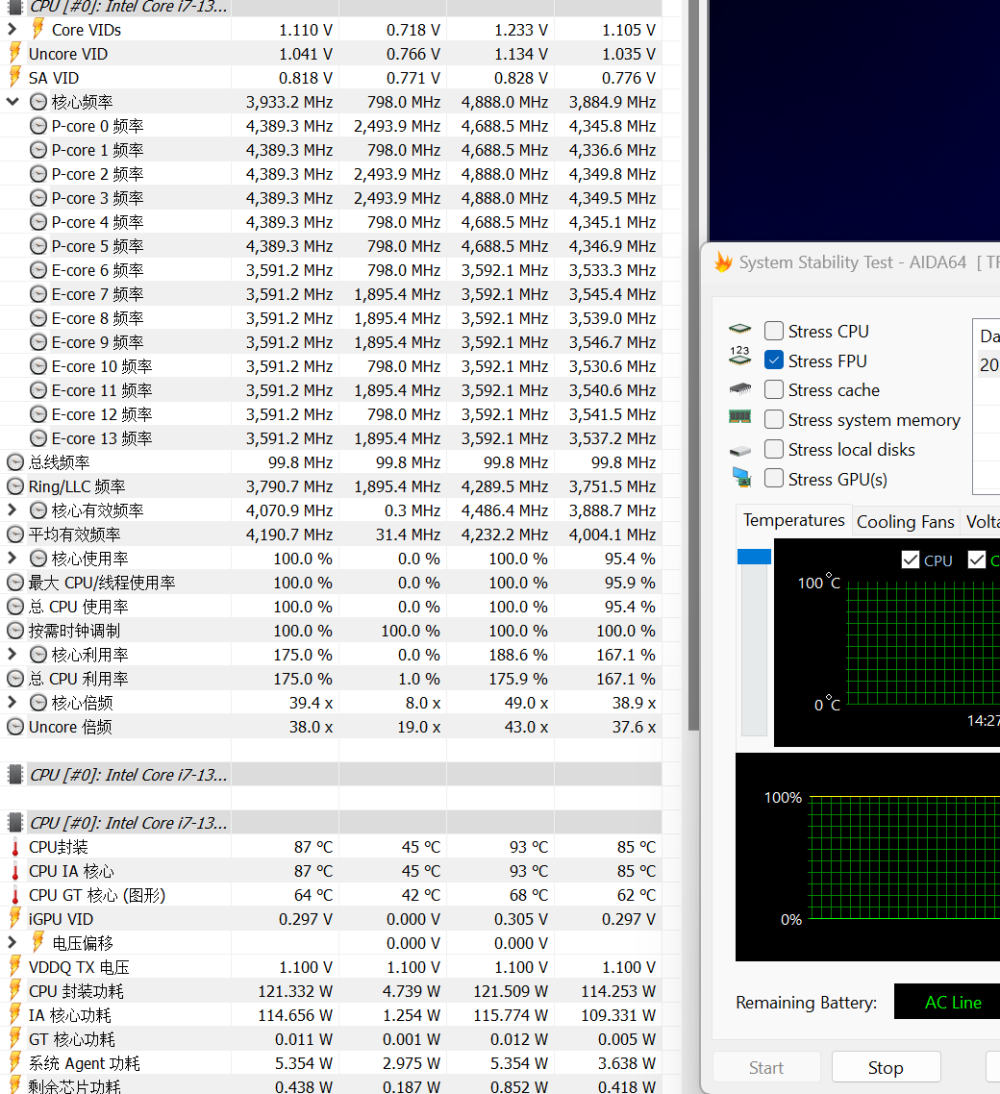The height and width of the screenshot is (1094, 1000).
Task: Uncheck the Stress FPU checkbox
Action: click(x=773, y=360)
